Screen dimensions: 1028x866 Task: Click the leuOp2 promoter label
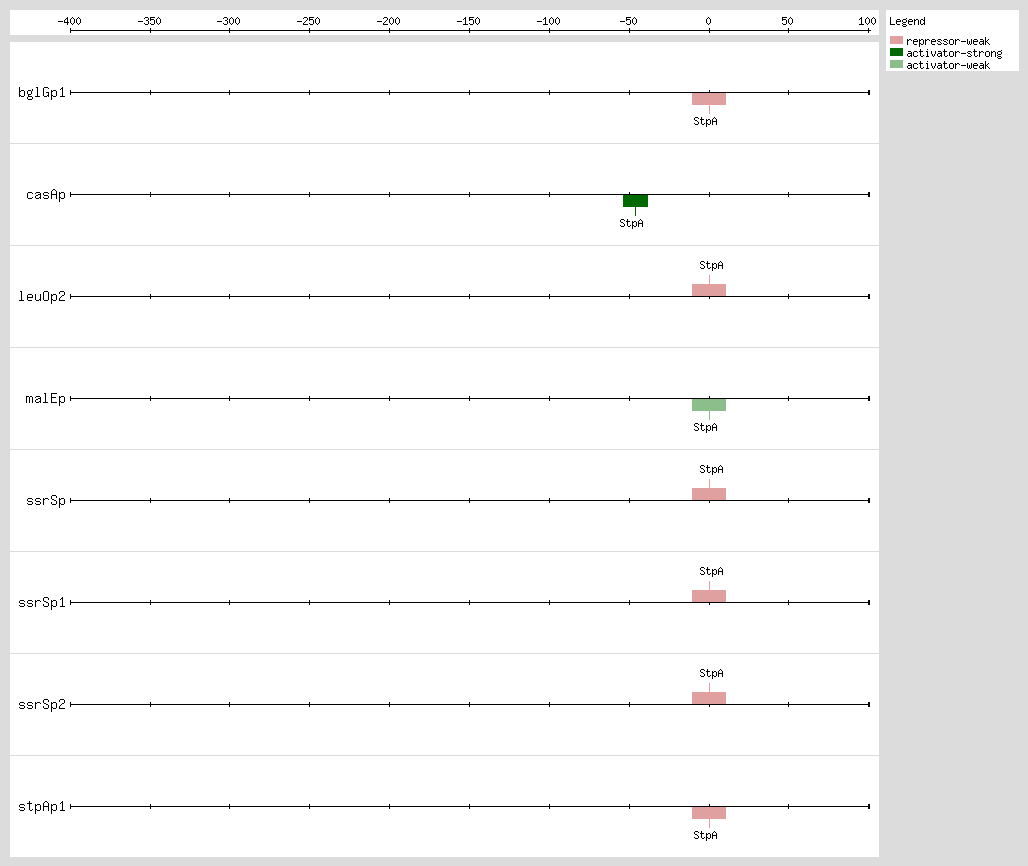click(42, 296)
